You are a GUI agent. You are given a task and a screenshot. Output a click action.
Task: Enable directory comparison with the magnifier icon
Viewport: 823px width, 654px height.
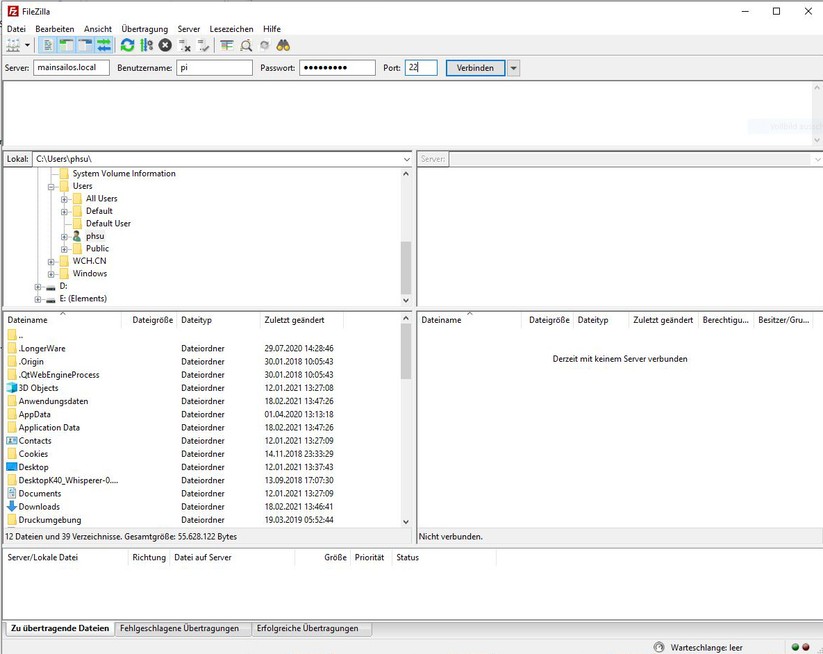[x=246, y=45]
